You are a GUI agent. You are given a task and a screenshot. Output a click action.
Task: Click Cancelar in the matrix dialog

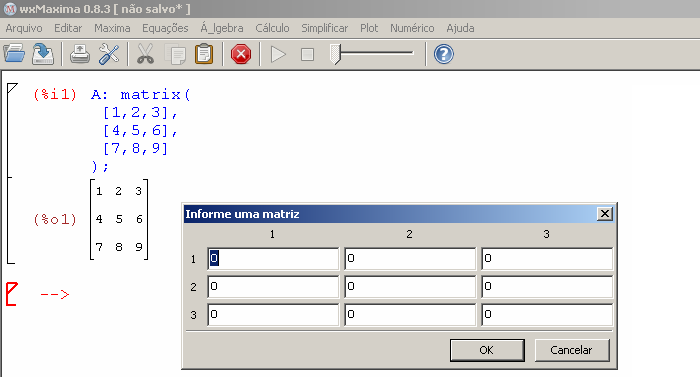point(571,350)
